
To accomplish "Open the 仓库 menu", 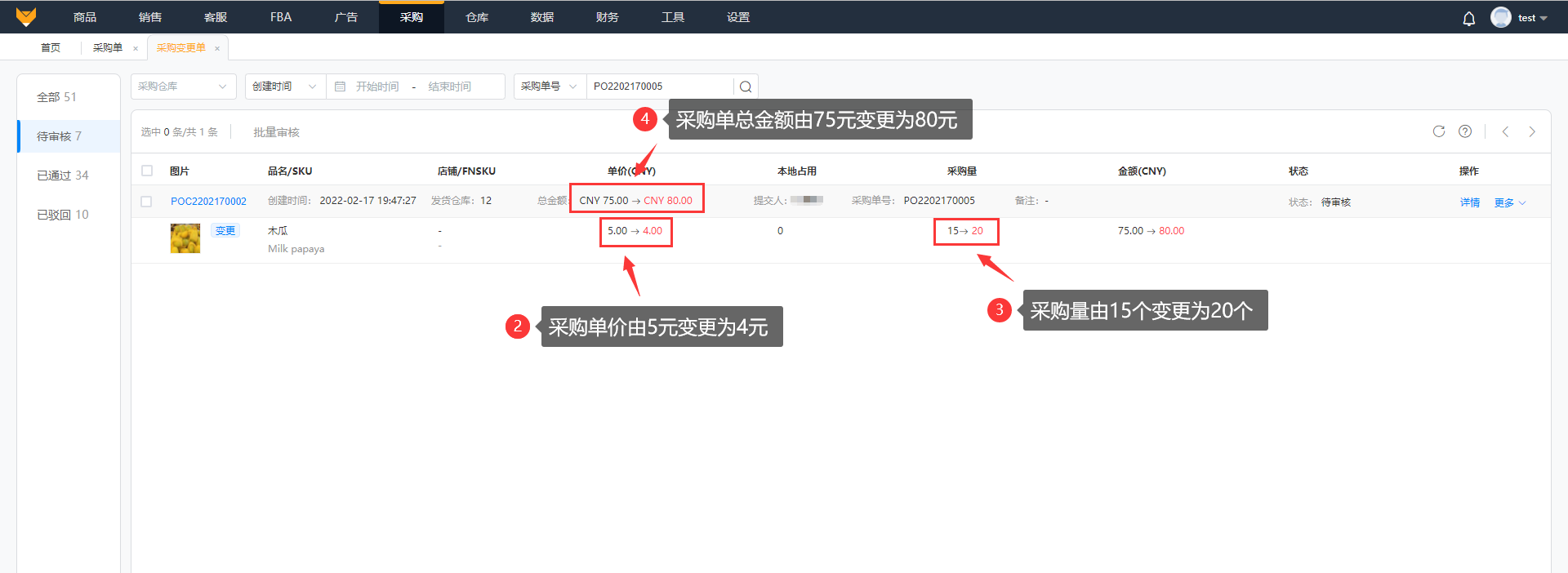I will (477, 17).
